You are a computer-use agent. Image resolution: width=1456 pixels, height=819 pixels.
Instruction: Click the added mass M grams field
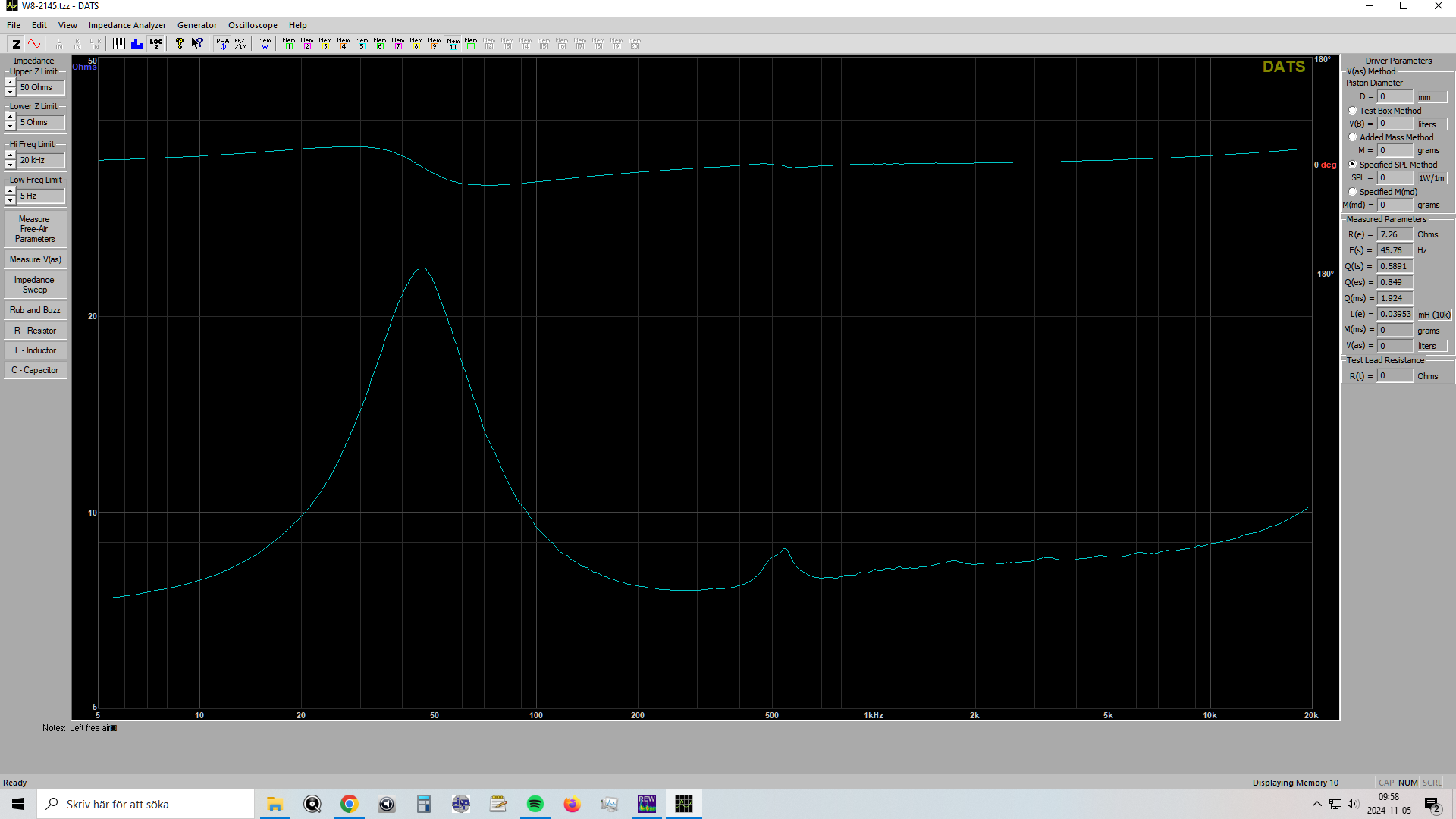tap(1395, 150)
